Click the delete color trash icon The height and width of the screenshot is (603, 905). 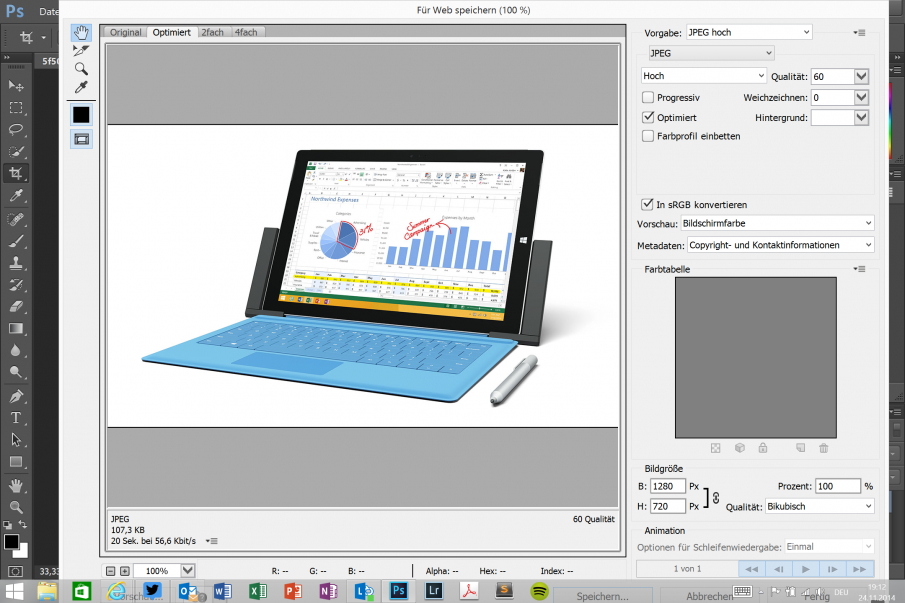[824, 448]
